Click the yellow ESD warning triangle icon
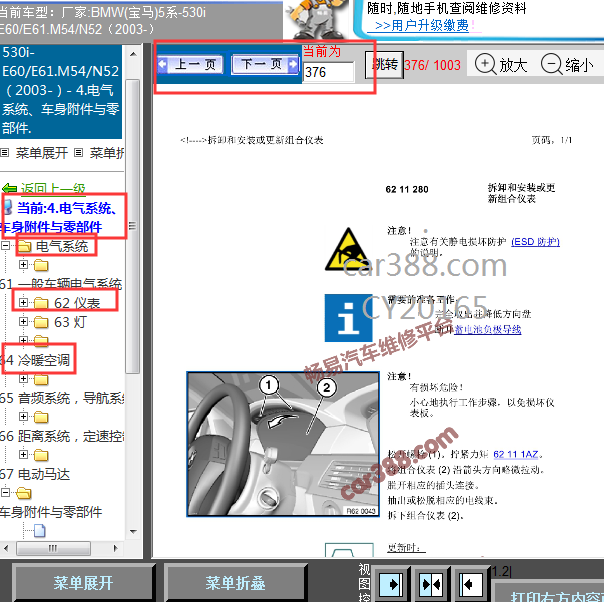This screenshot has height=602, width=604. [x=347, y=249]
